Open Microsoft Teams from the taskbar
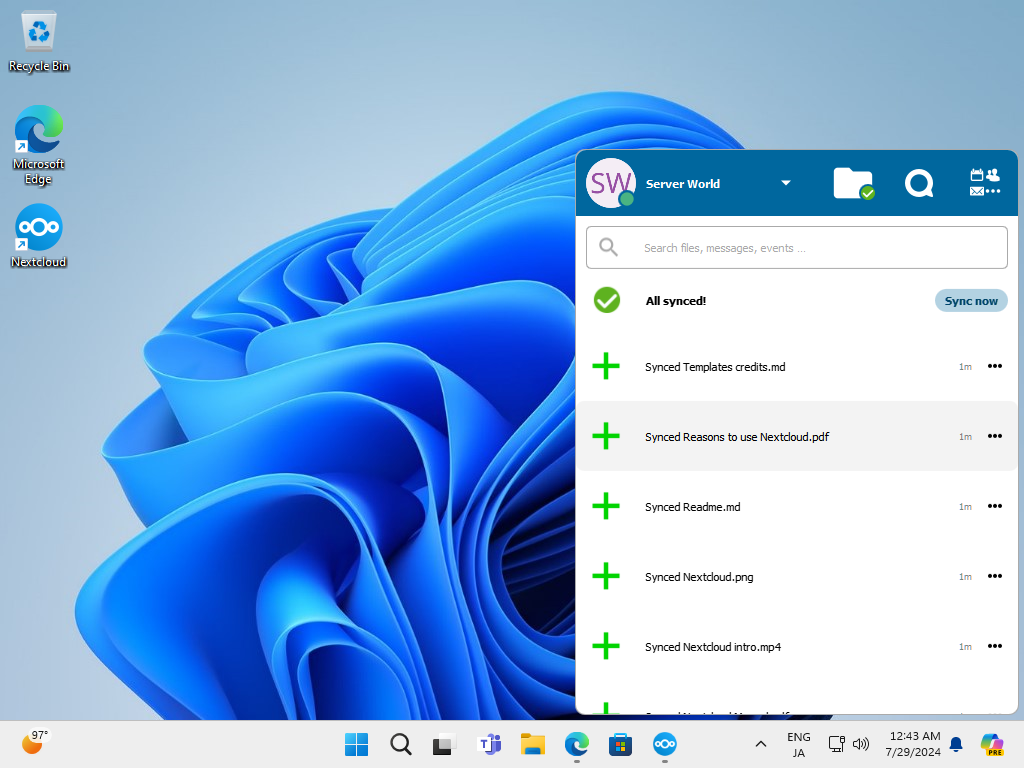Screen dimensions: 1024x768 489,744
